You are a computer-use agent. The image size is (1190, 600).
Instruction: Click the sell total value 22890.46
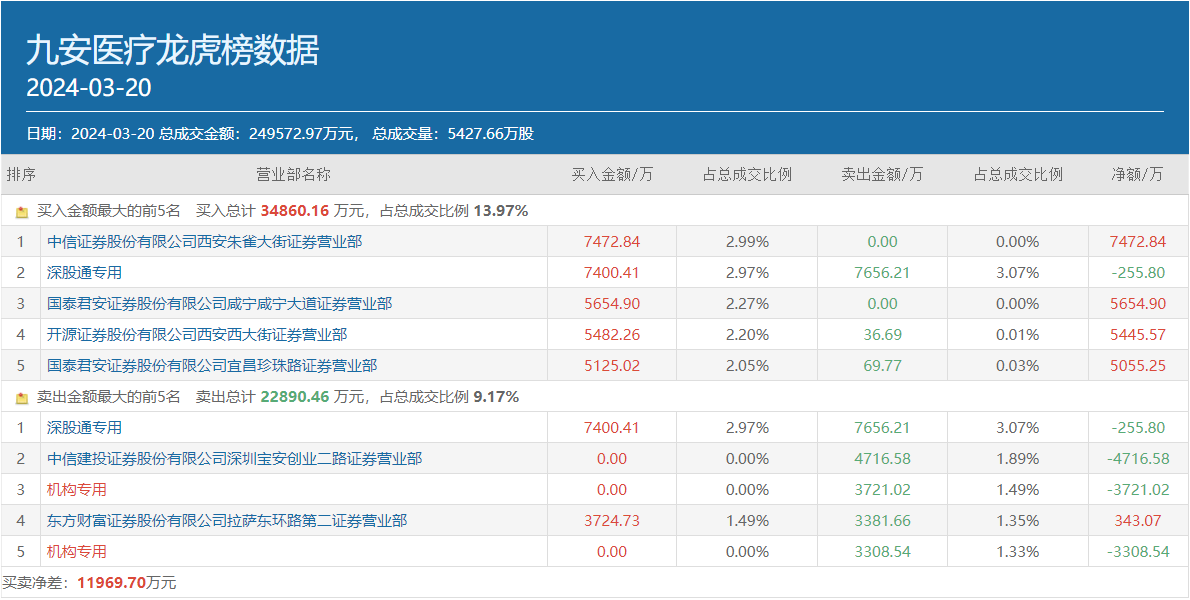[295, 397]
